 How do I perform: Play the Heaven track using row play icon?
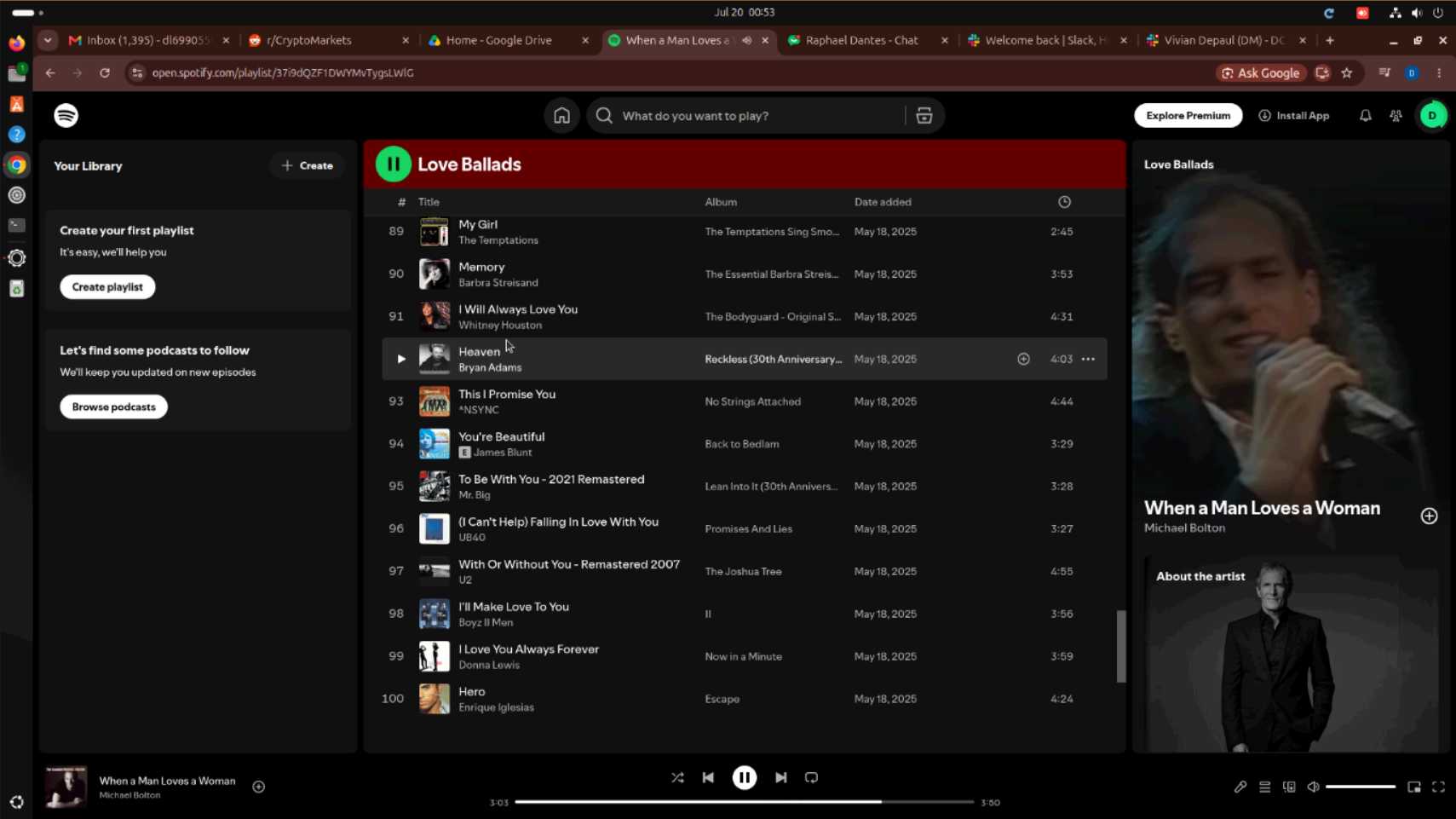400,359
